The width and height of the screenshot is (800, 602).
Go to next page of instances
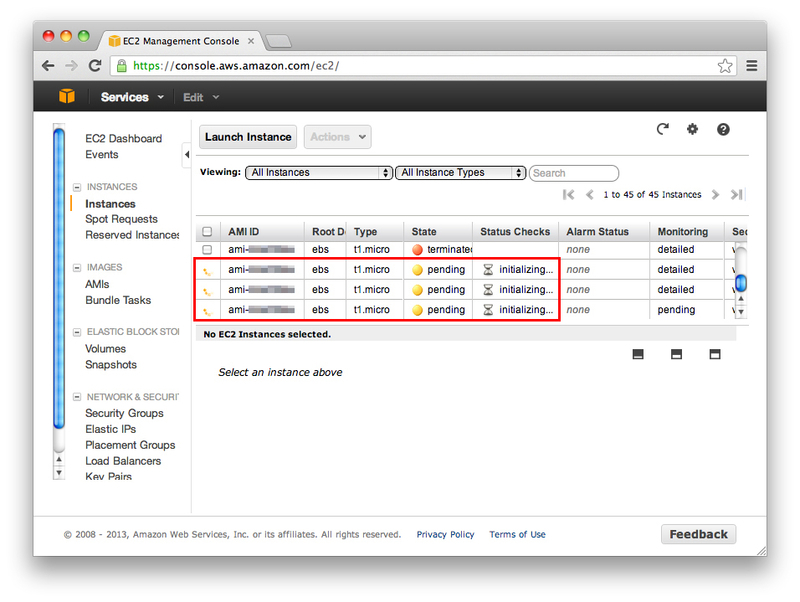tap(715, 194)
